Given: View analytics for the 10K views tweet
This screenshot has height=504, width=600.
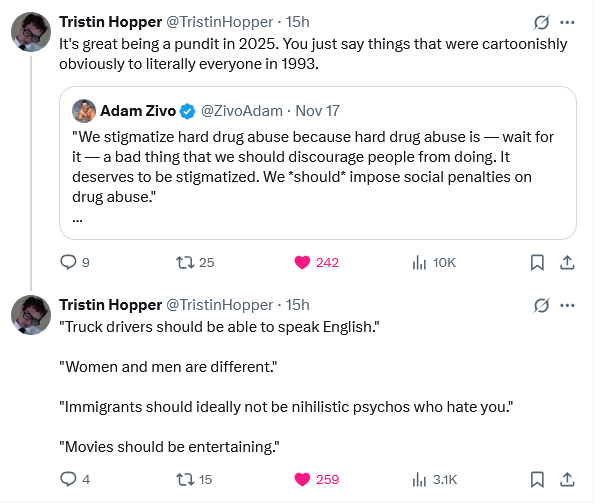Looking at the screenshot, I should pos(420,263).
